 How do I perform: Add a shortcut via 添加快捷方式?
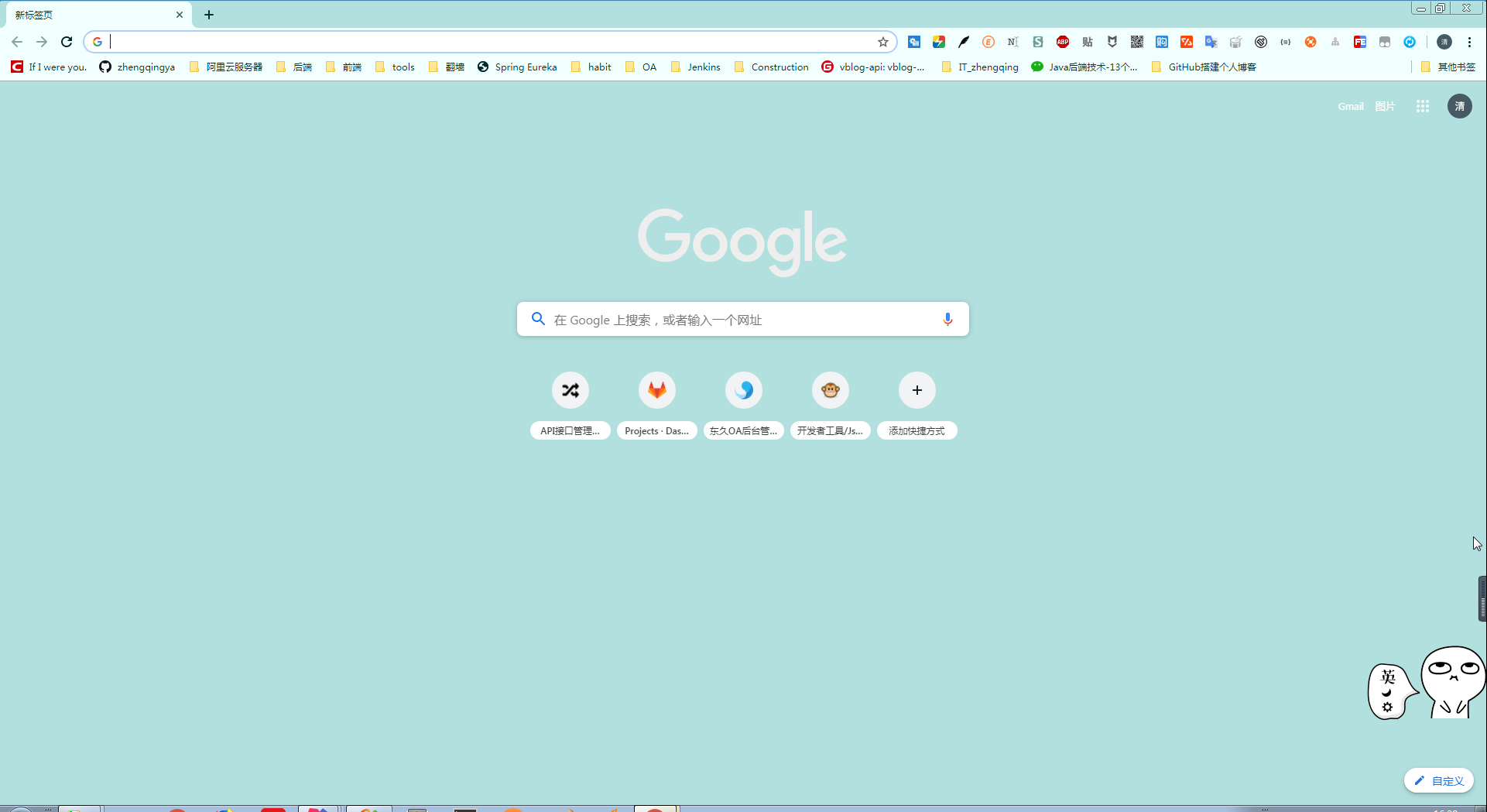point(917,405)
